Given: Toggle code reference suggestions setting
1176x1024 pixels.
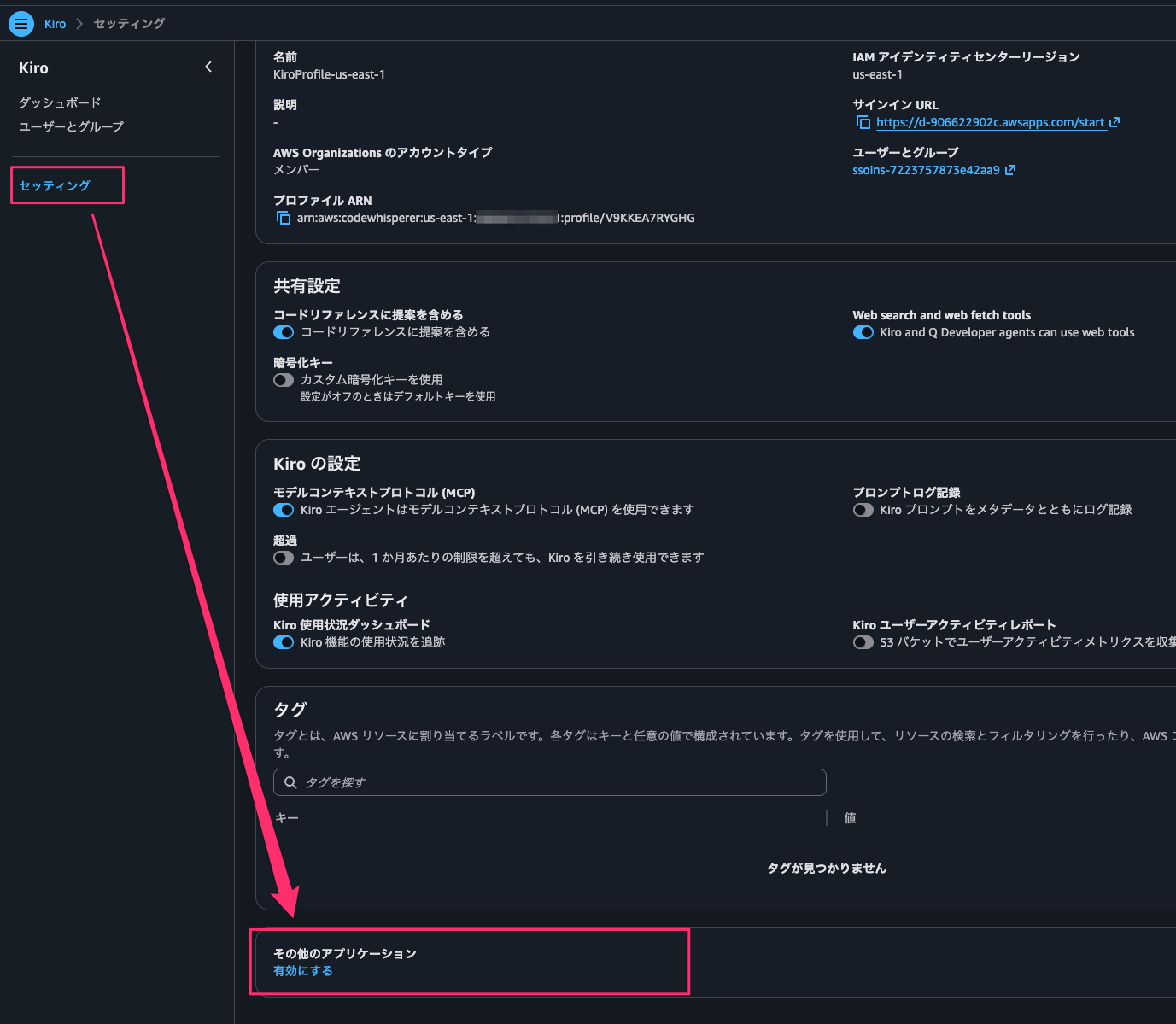Looking at the screenshot, I should click(284, 332).
